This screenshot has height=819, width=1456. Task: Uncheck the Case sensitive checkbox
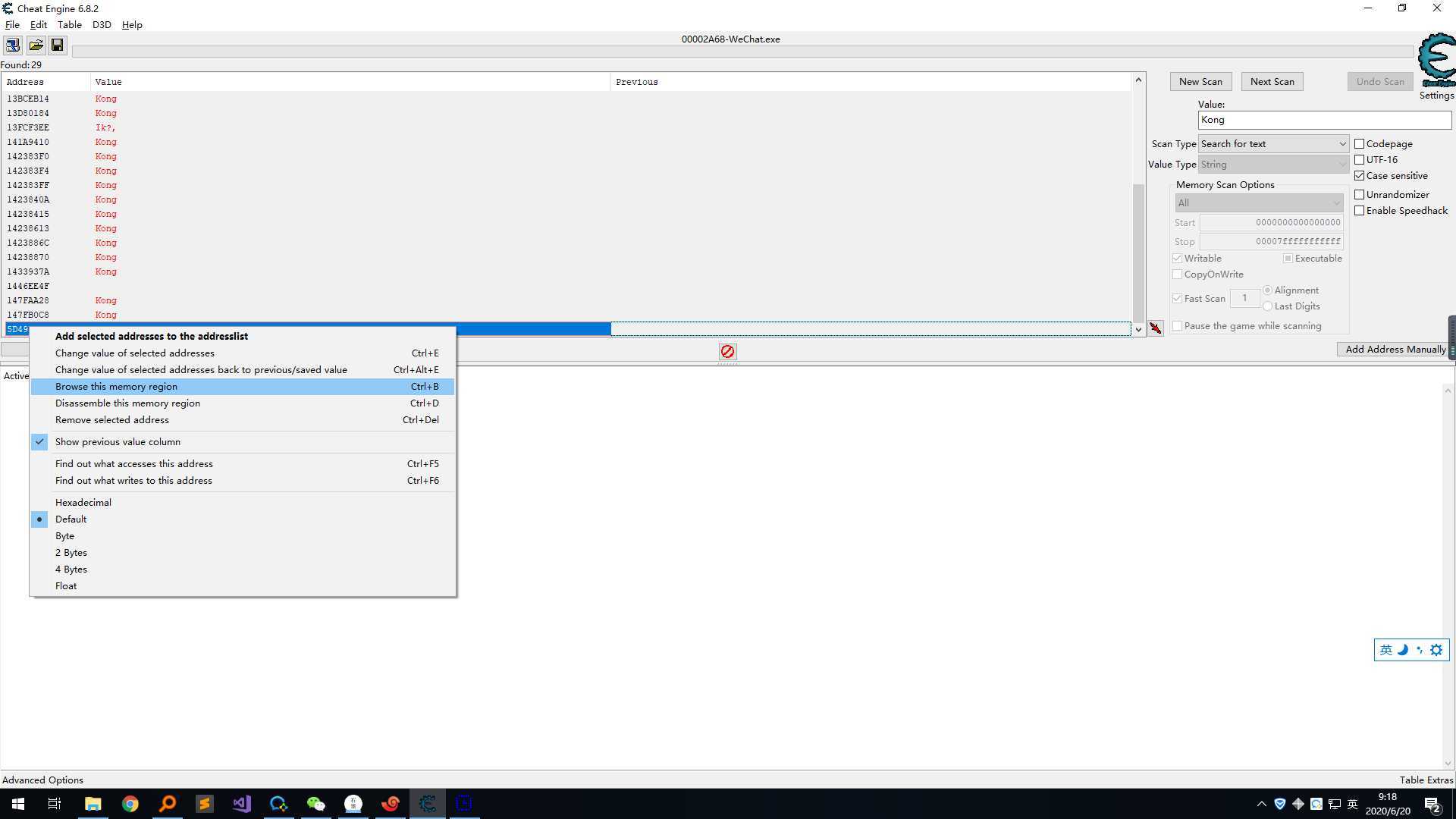pos(1359,175)
